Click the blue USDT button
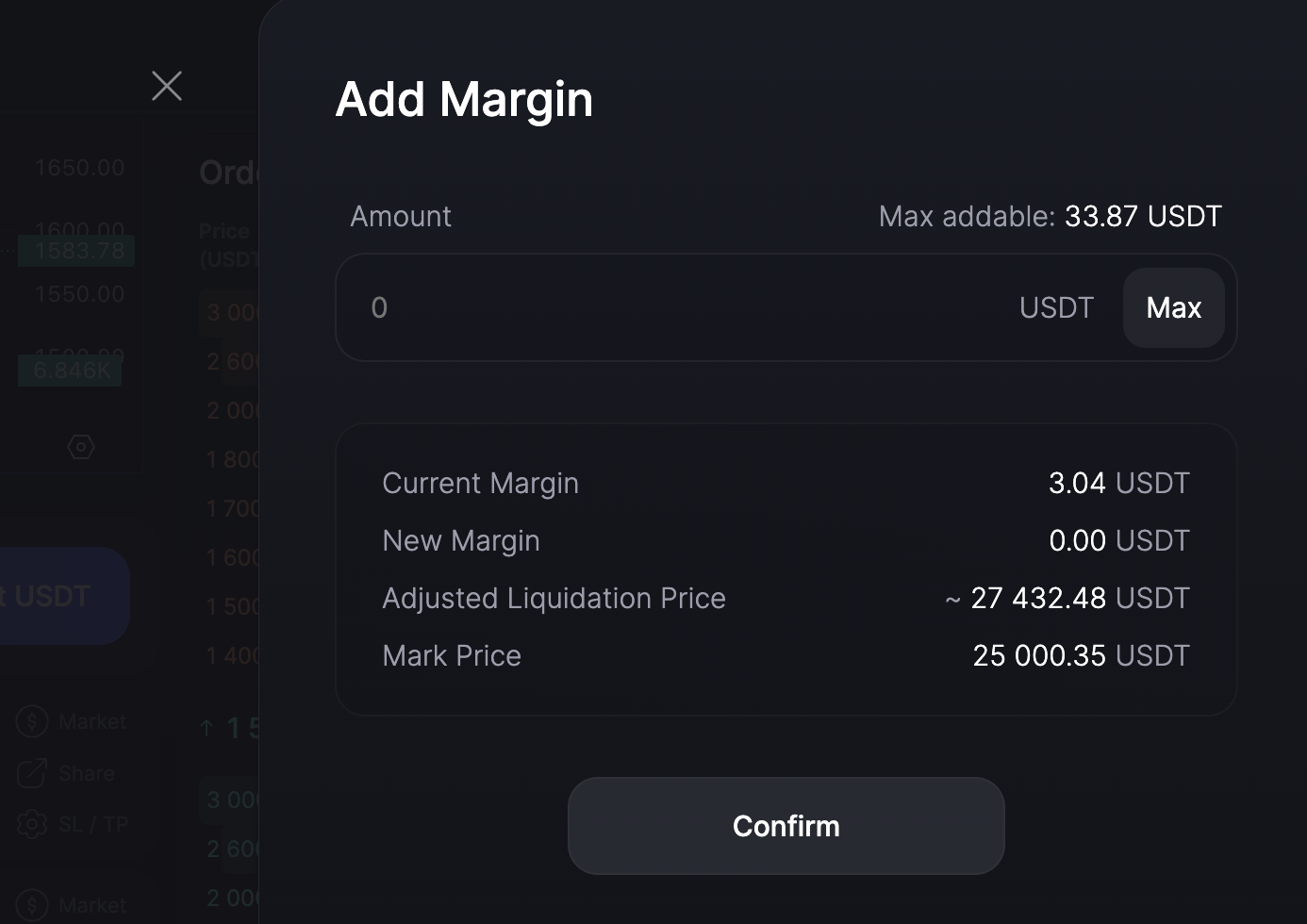The width and height of the screenshot is (1307, 924). point(57,596)
